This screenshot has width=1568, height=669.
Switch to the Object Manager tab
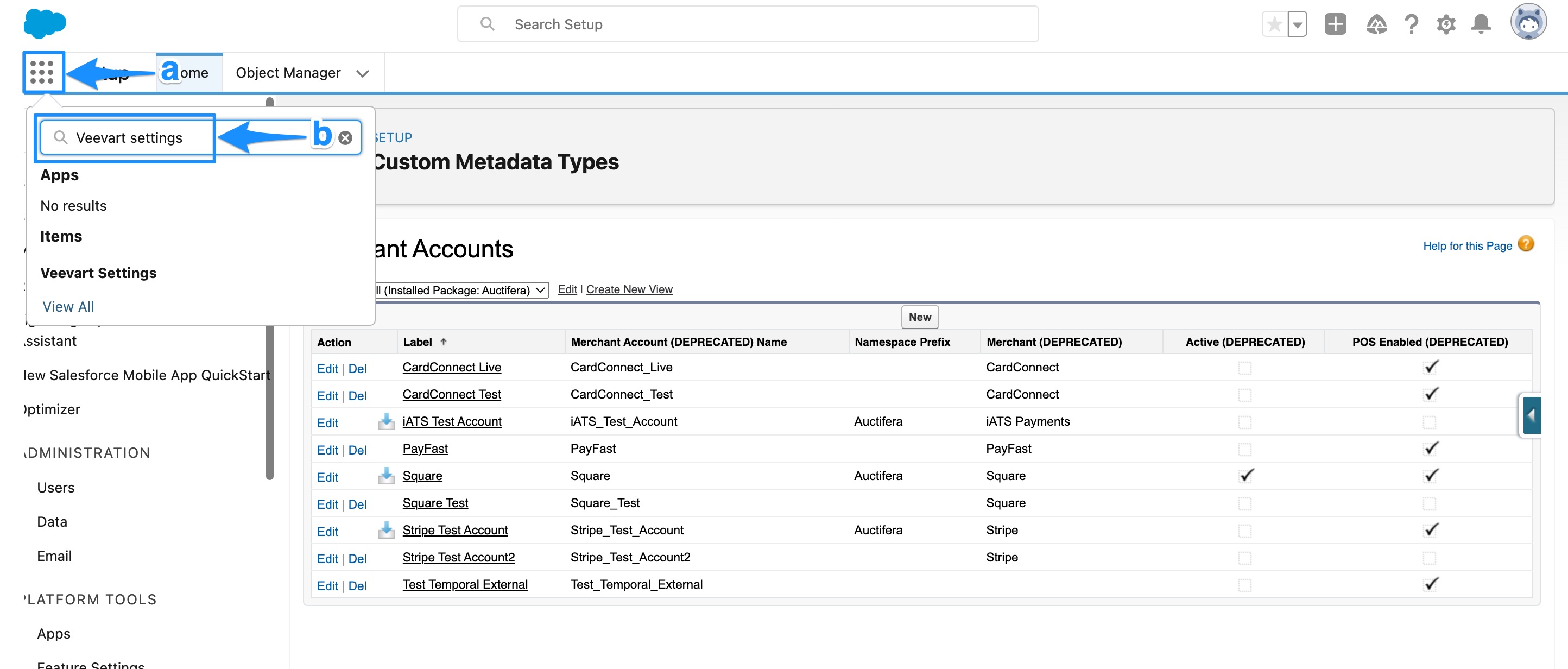pyautogui.click(x=288, y=73)
